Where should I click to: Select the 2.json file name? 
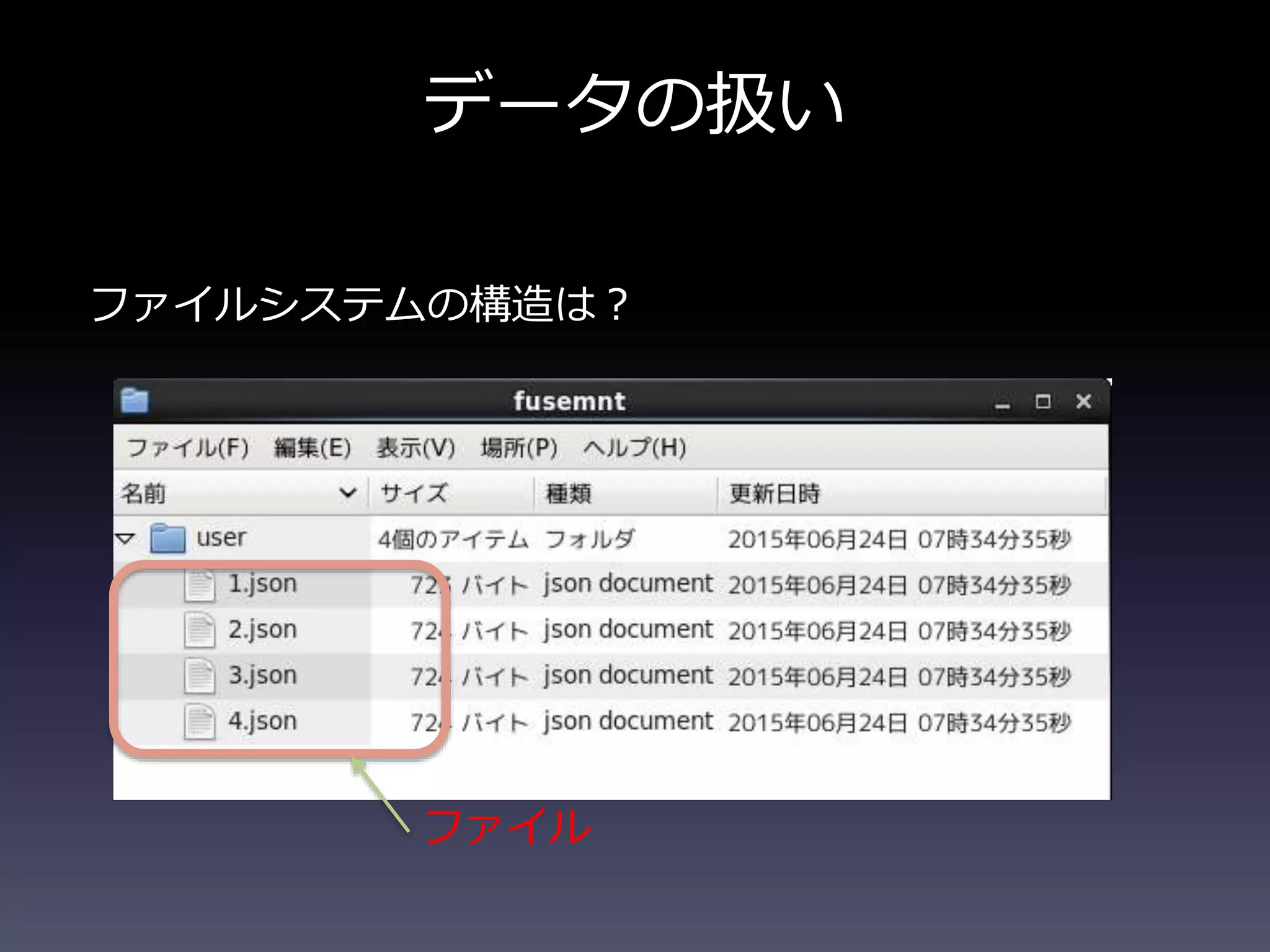click(263, 630)
